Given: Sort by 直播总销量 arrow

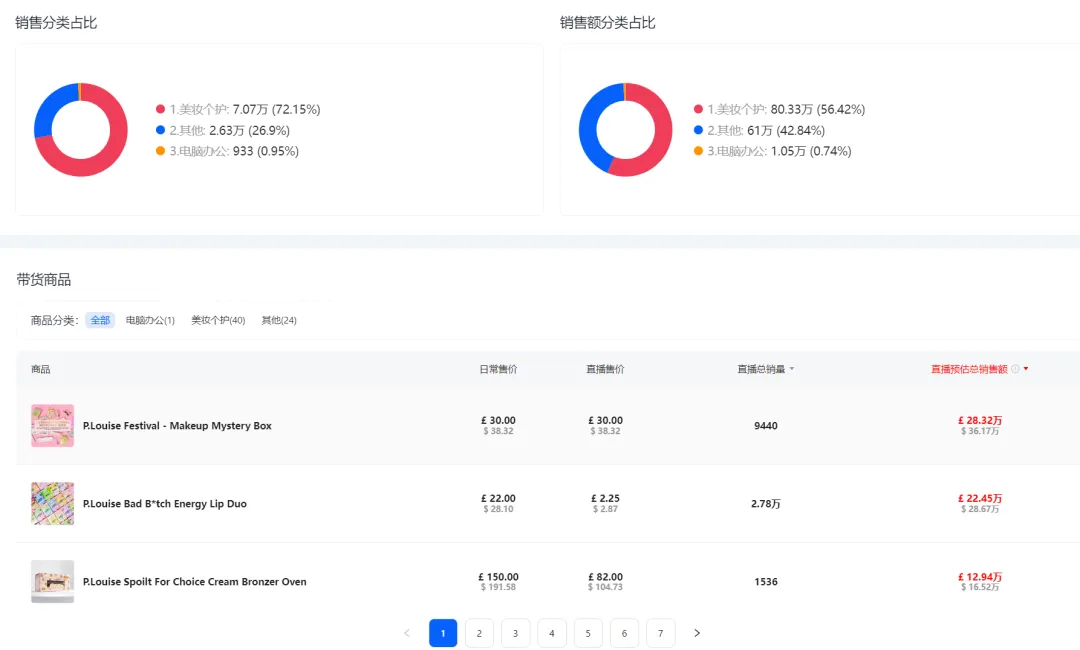Looking at the screenshot, I should point(791,369).
